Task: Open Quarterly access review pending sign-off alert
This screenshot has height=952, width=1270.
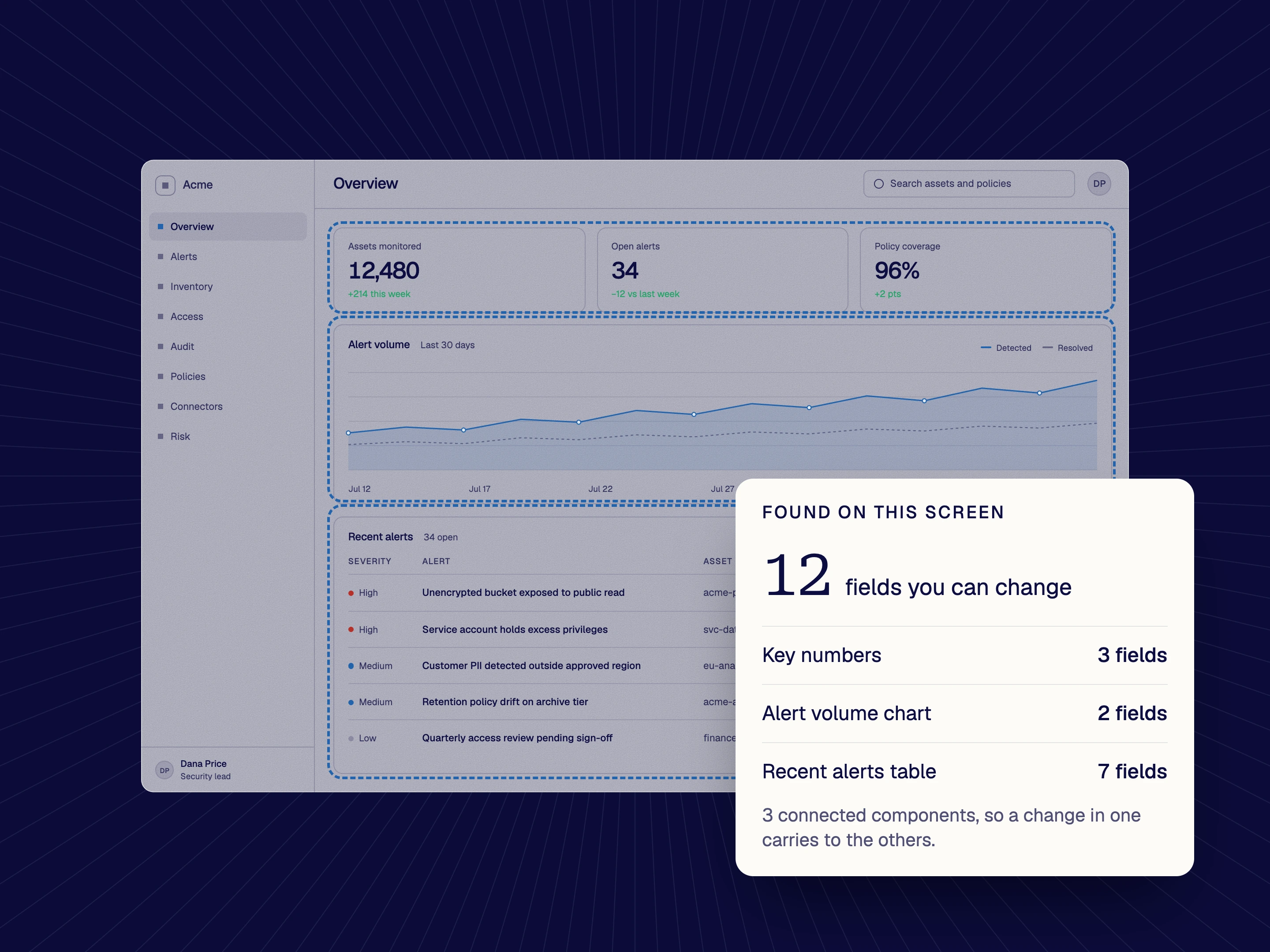Action: (x=517, y=738)
